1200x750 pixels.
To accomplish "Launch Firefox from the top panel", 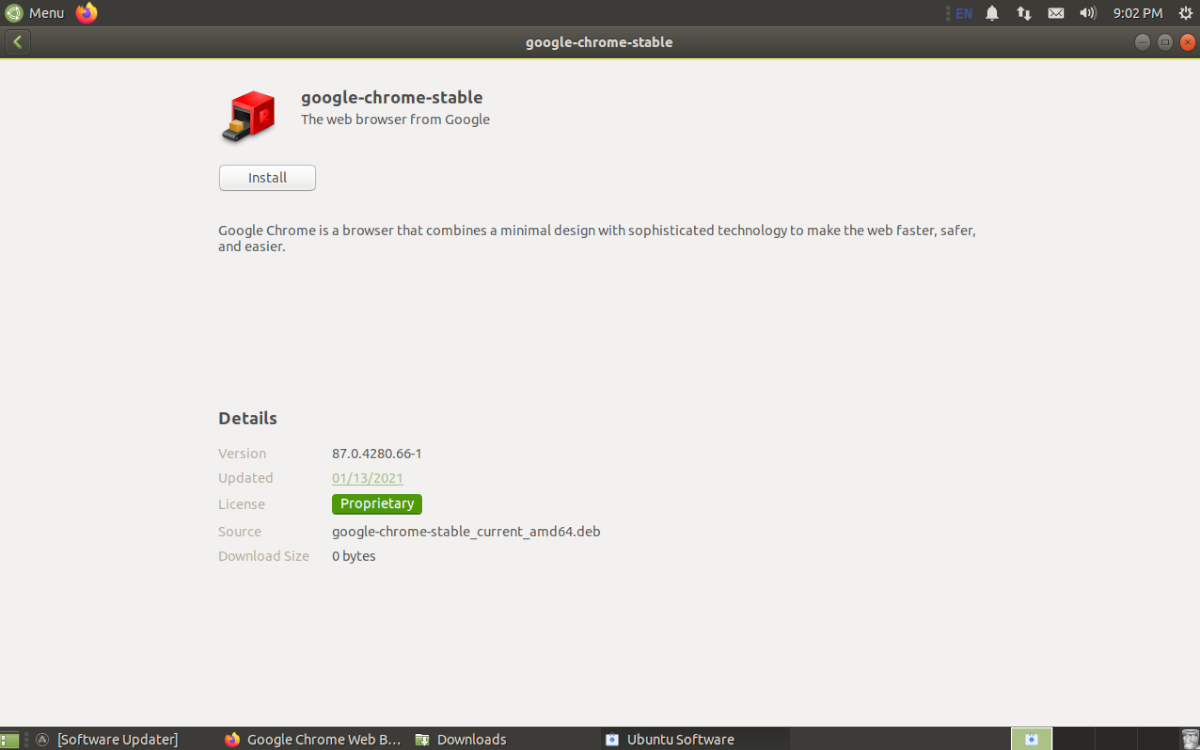I will click(87, 13).
